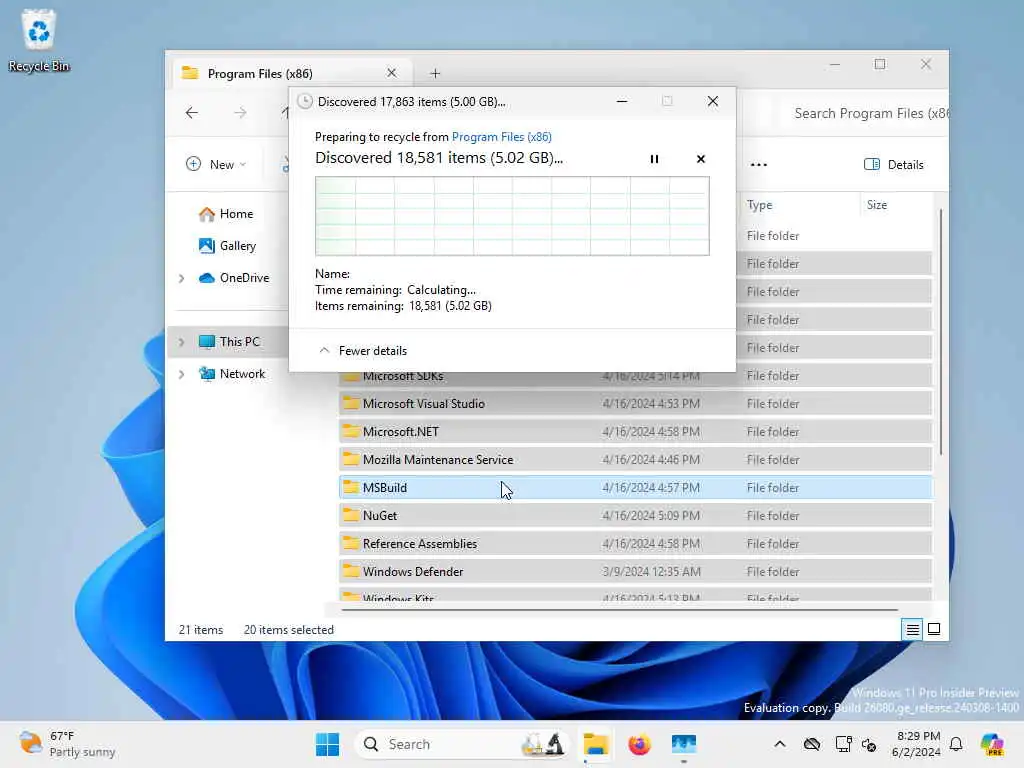Open See more options ellipsis
The width and height of the screenshot is (1024, 768).
click(759, 165)
